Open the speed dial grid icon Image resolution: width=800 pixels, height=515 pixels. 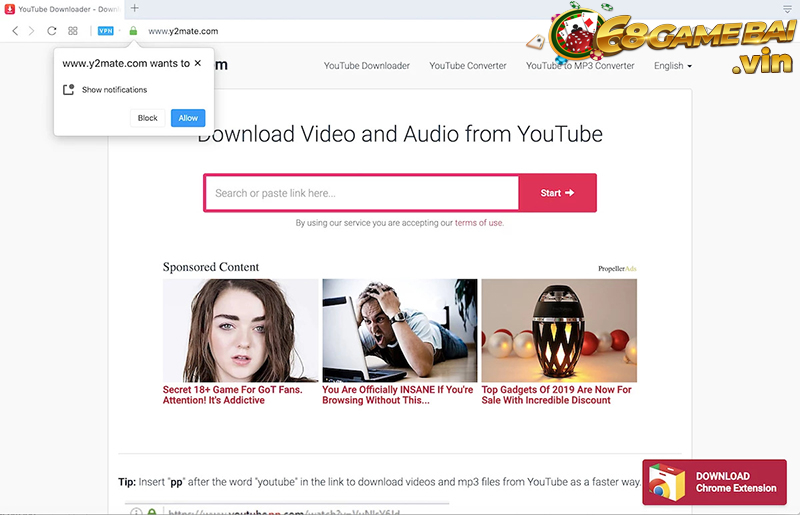[73, 31]
